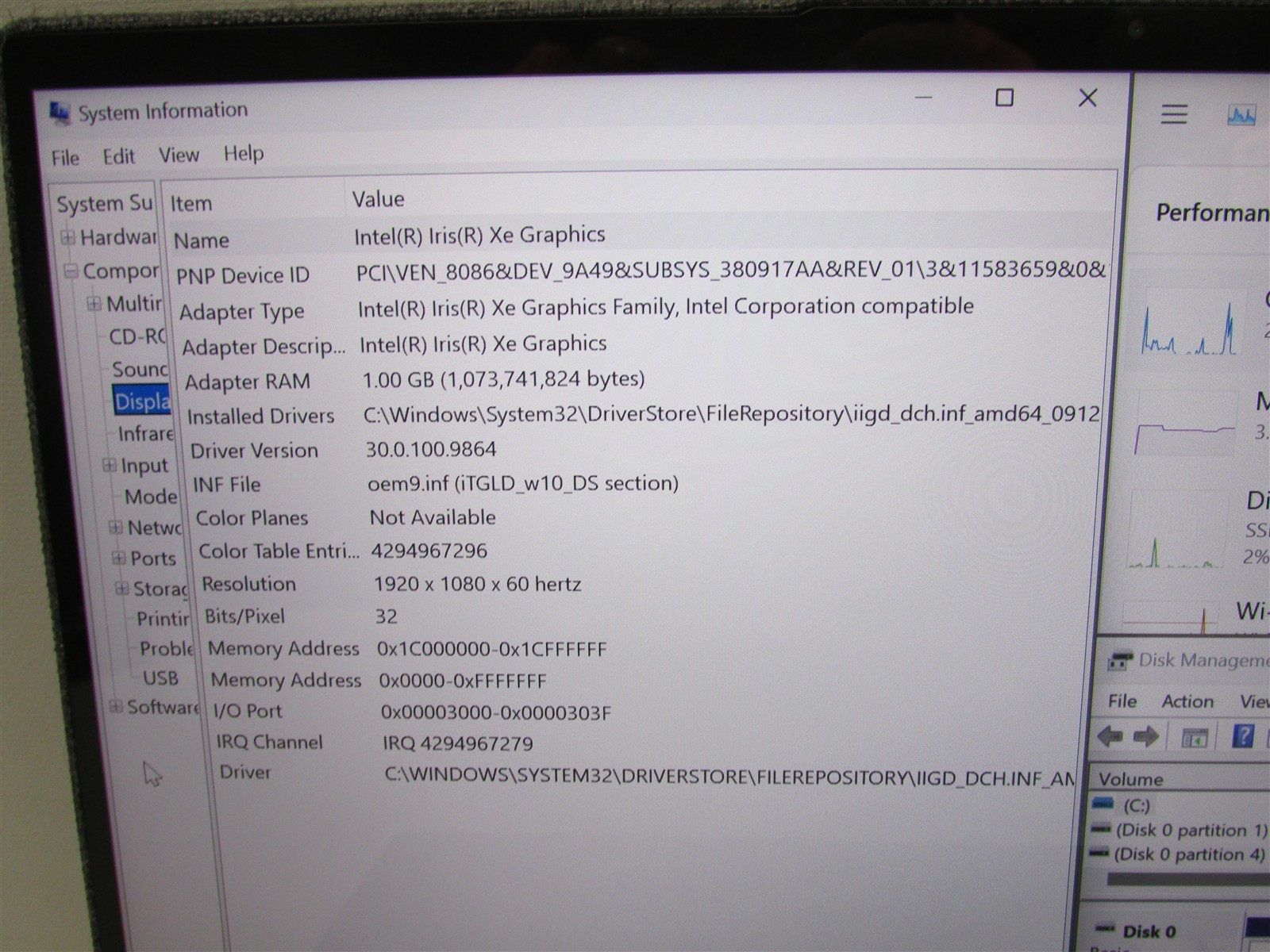The height and width of the screenshot is (952, 1270).
Task: Open the File menu in System Information
Action: pos(65,158)
